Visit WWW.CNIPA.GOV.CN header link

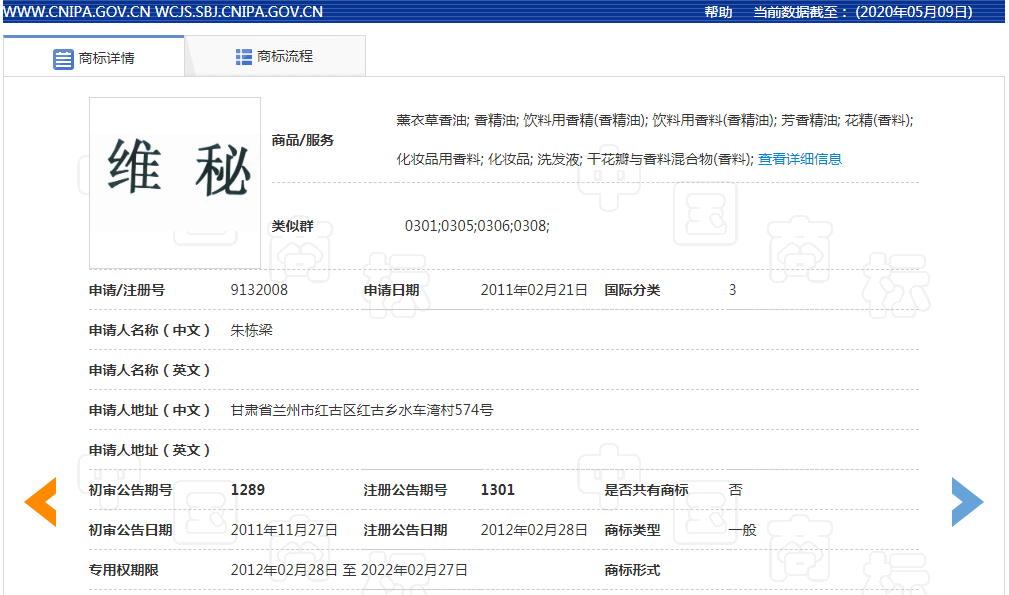click(x=76, y=12)
